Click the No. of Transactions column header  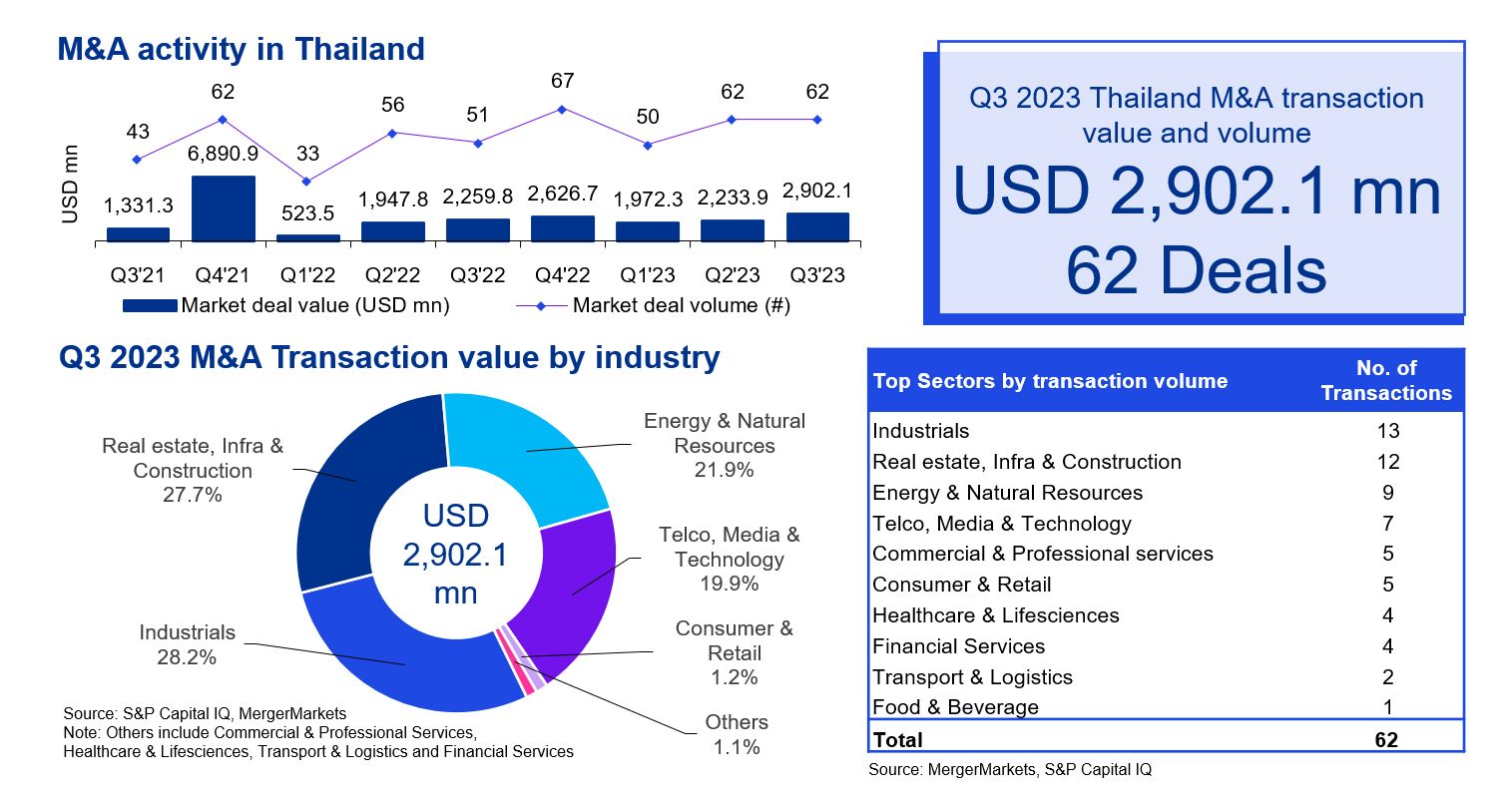pos(1386,380)
